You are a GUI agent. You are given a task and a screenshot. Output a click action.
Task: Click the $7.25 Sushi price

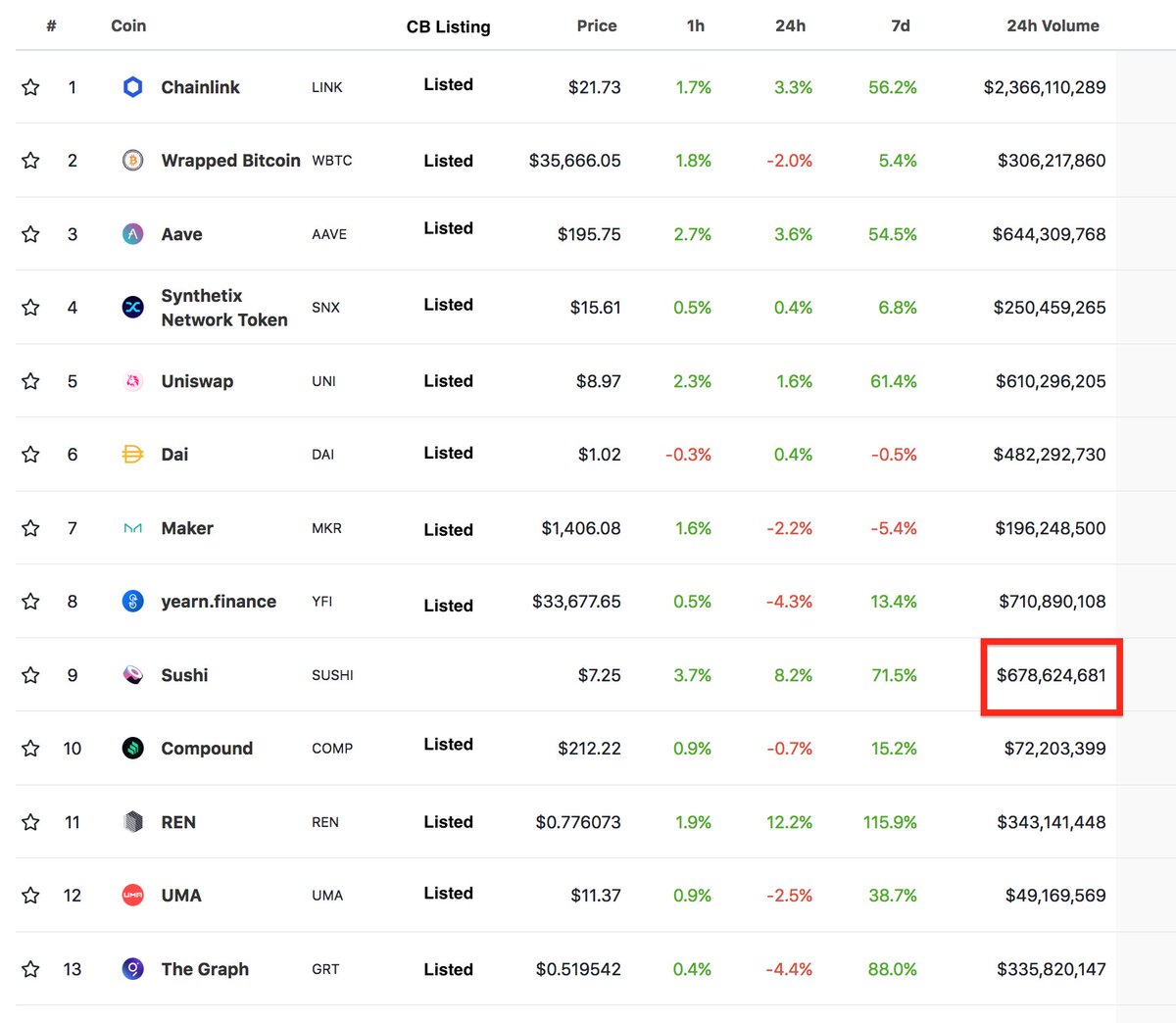click(x=600, y=675)
